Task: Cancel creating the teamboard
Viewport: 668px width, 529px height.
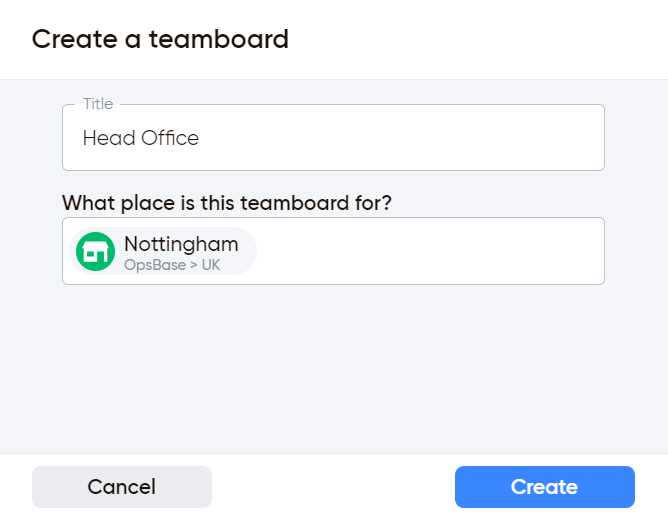Action: [x=122, y=487]
